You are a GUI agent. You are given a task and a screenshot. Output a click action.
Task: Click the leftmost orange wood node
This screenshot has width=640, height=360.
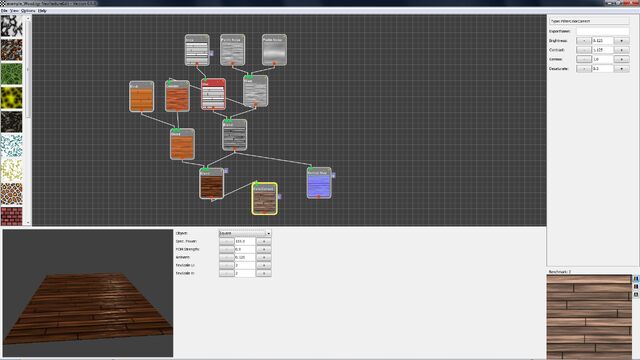[x=142, y=96]
